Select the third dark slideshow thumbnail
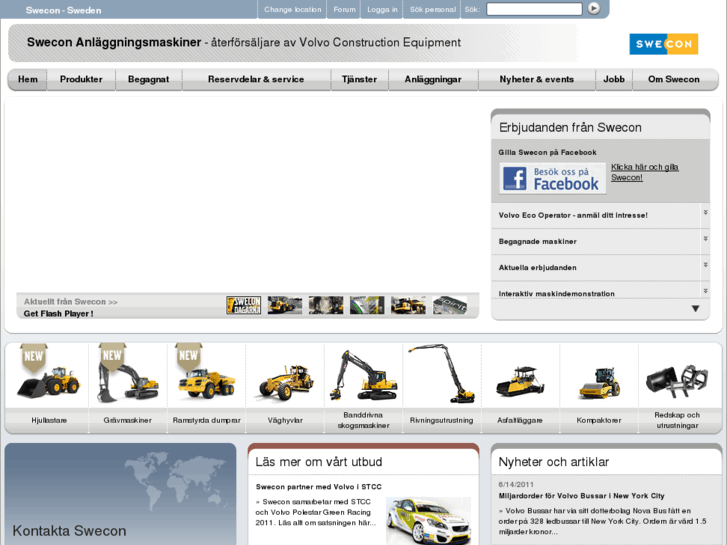The width and height of the screenshot is (727, 545). click(326, 305)
